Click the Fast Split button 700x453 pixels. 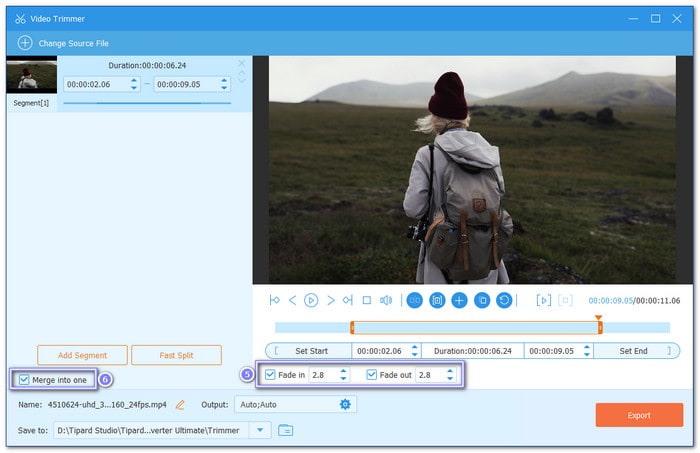click(x=176, y=355)
